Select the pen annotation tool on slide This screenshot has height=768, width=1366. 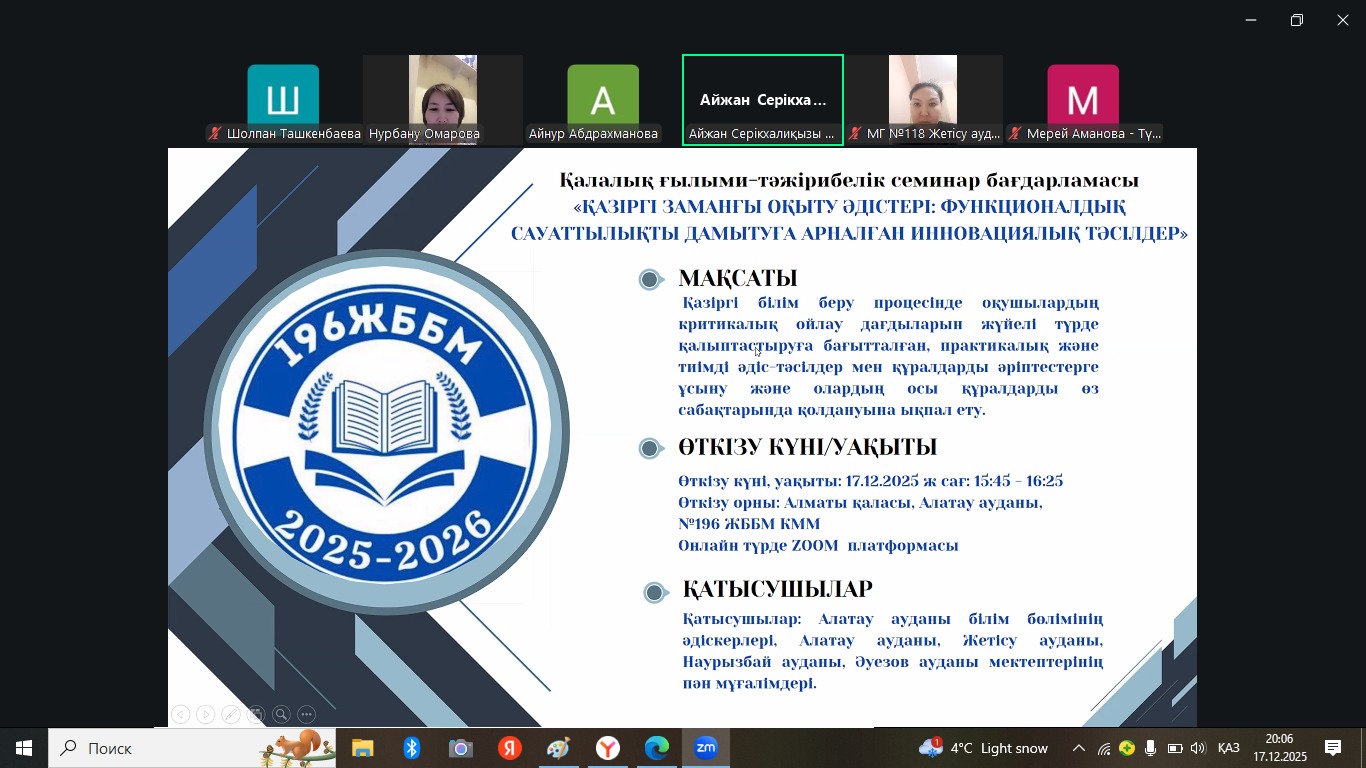pos(231,714)
